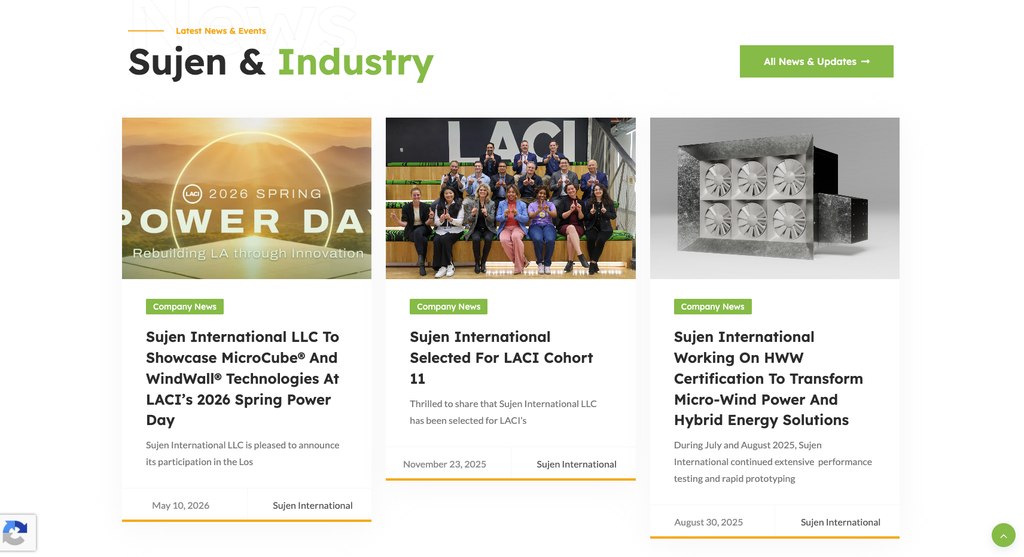Click excerpt "Sujen International LLC is pleased to announce"

click(x=242, y=453)
